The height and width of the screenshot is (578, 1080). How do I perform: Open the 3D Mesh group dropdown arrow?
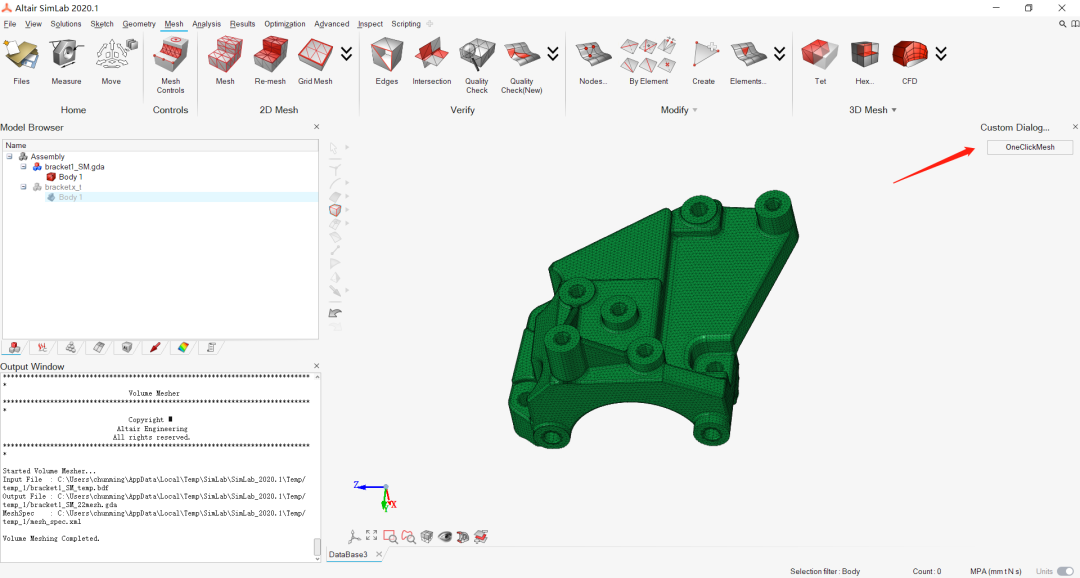[x=894, y=110]
